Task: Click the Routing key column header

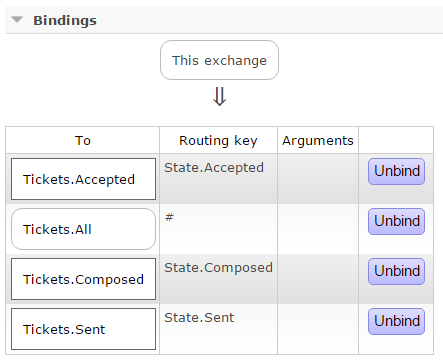Action: point(218,140)
